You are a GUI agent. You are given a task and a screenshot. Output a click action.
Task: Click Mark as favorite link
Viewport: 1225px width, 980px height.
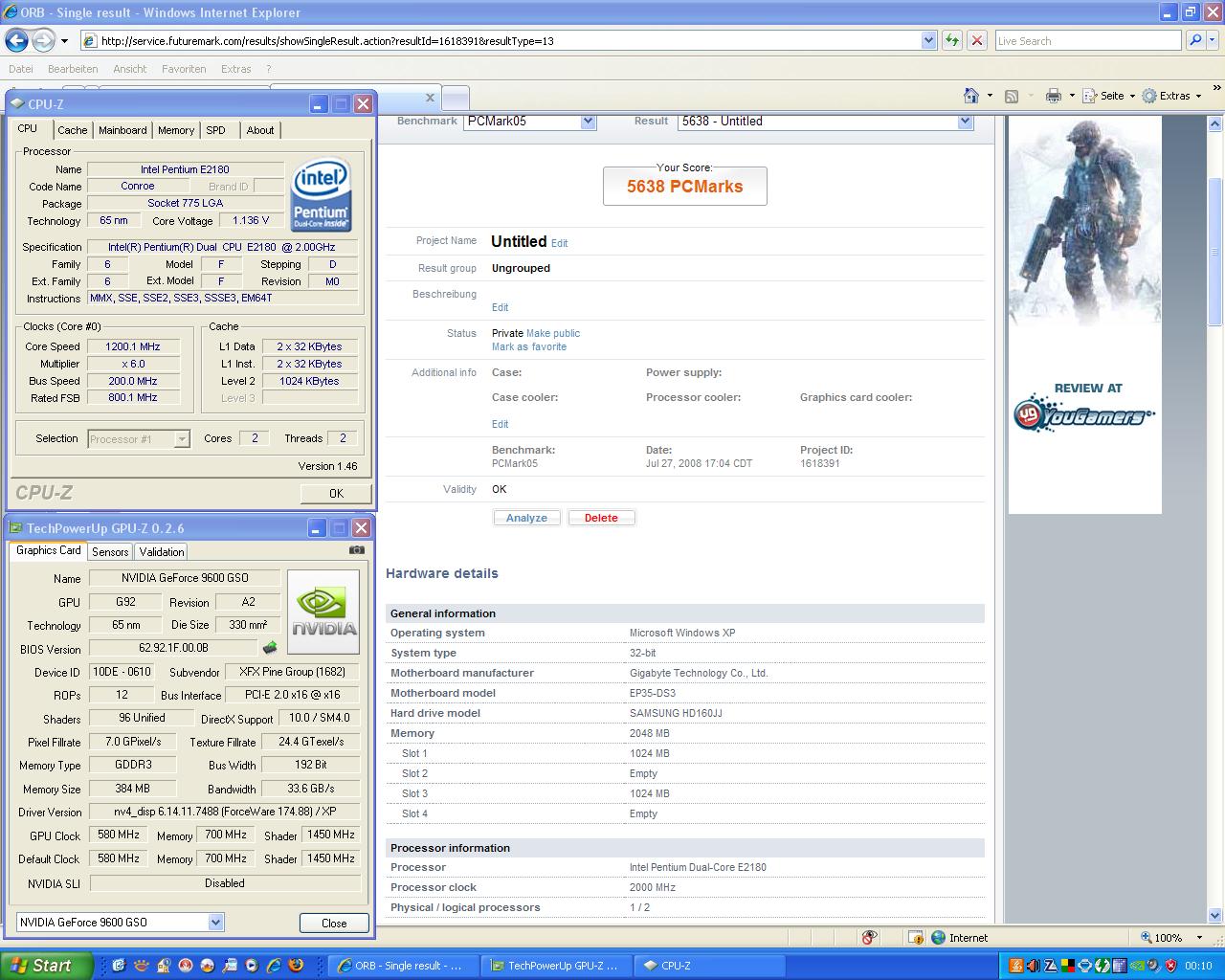pos(529,346)
